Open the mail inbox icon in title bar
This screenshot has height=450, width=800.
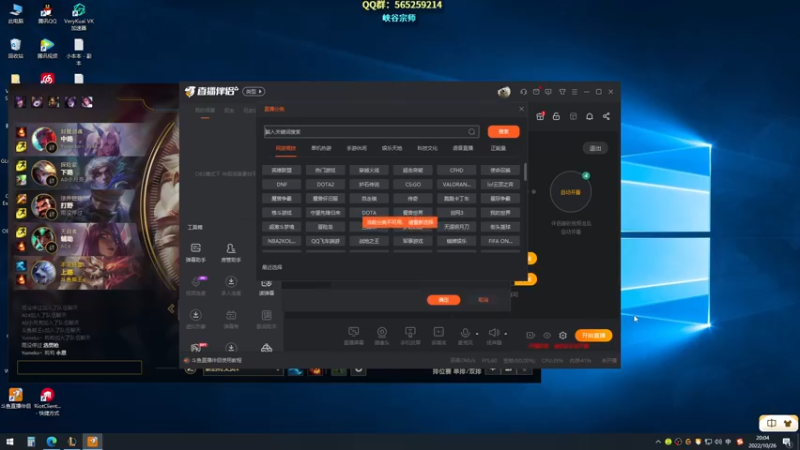[x=536, y=92]
